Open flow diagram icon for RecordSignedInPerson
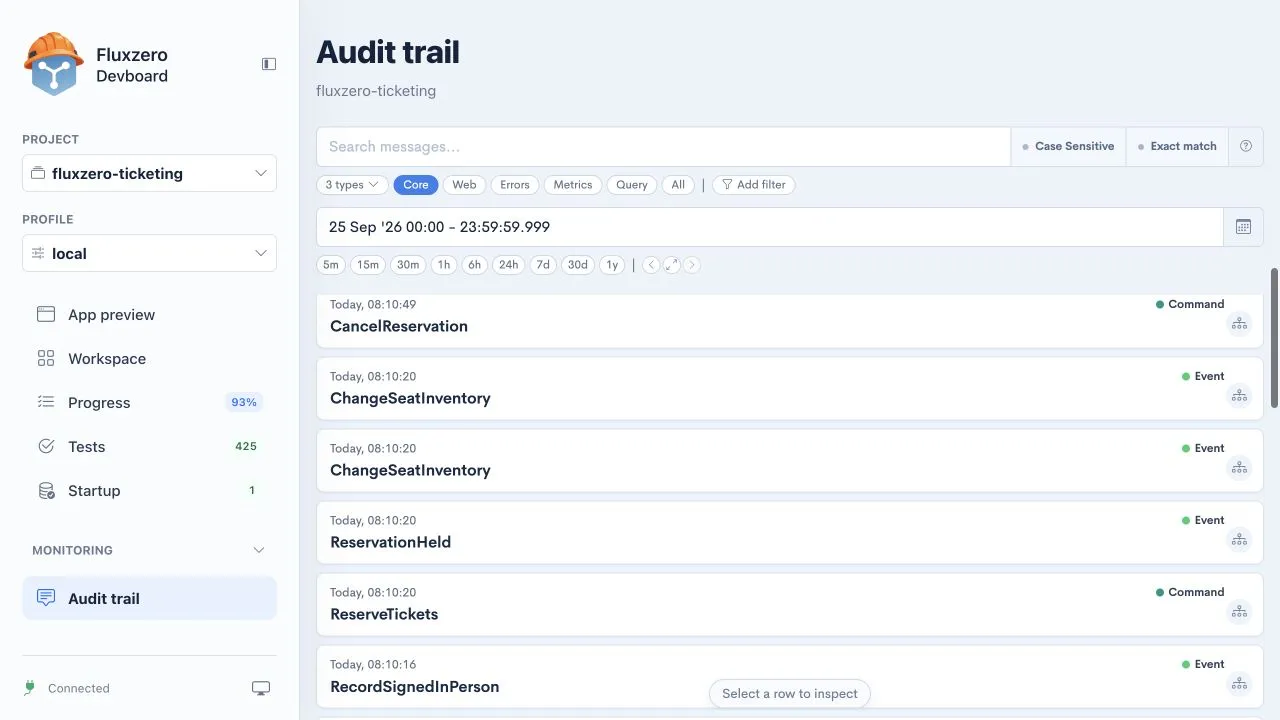 pyautogui.click(x=1239, y=684)
